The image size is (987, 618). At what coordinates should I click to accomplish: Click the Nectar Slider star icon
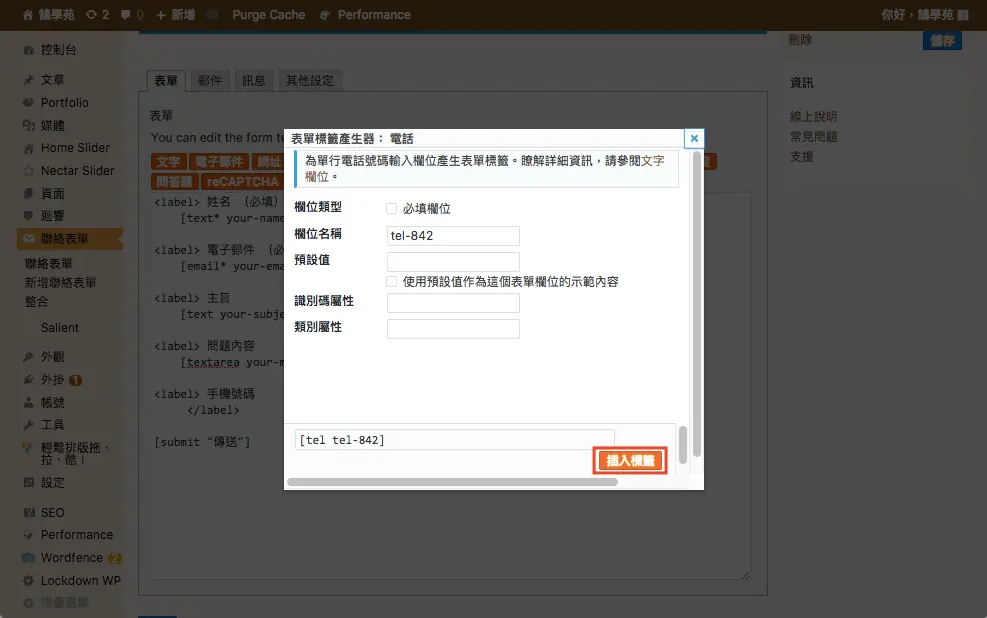click(x=28, y=171)
